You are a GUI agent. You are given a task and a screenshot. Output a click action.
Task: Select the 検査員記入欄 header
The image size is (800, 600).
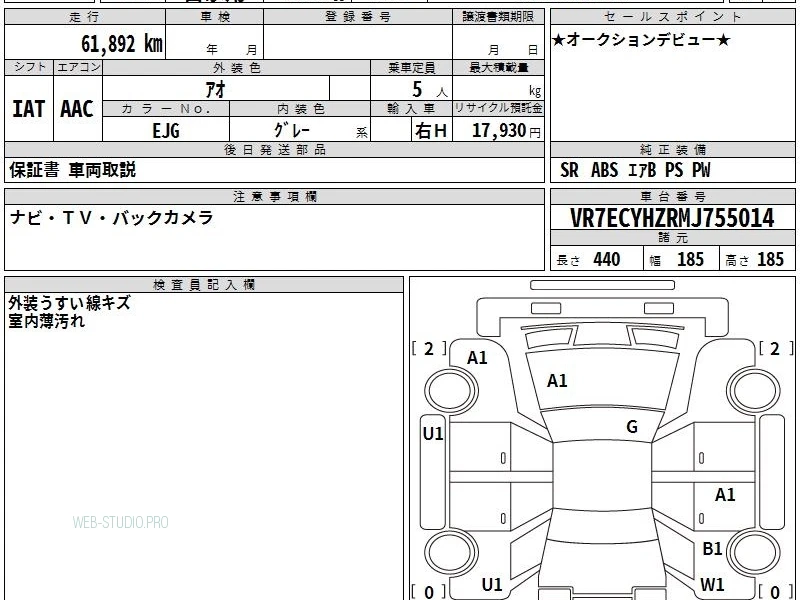coord(204,285)
